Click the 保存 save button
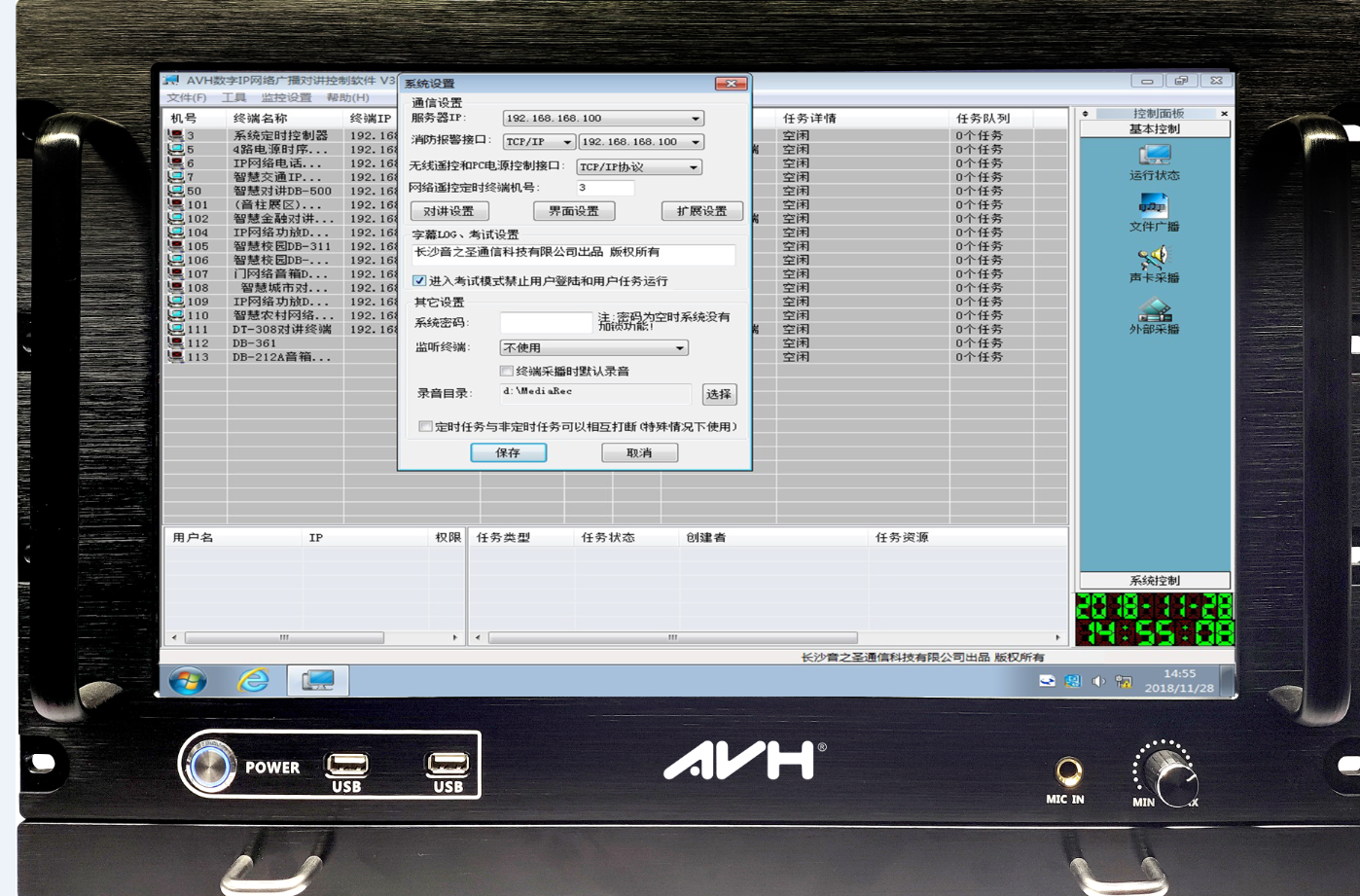 point(508,452)
